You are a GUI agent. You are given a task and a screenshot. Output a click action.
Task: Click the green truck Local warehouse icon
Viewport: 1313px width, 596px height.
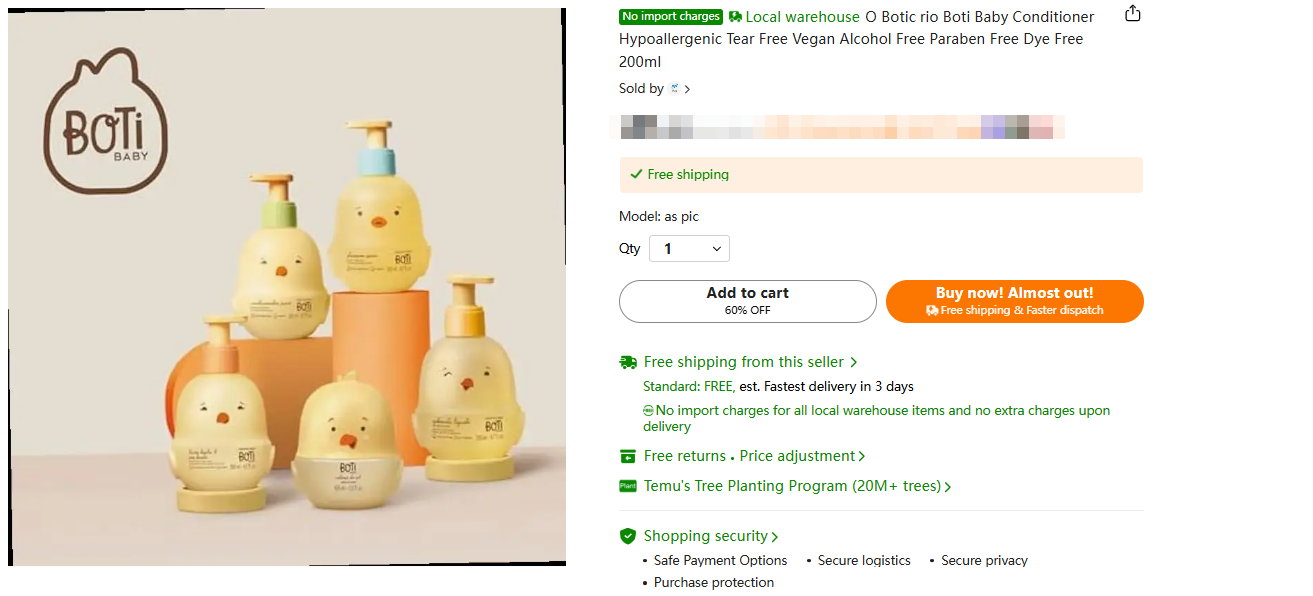[x=737, y=16]
